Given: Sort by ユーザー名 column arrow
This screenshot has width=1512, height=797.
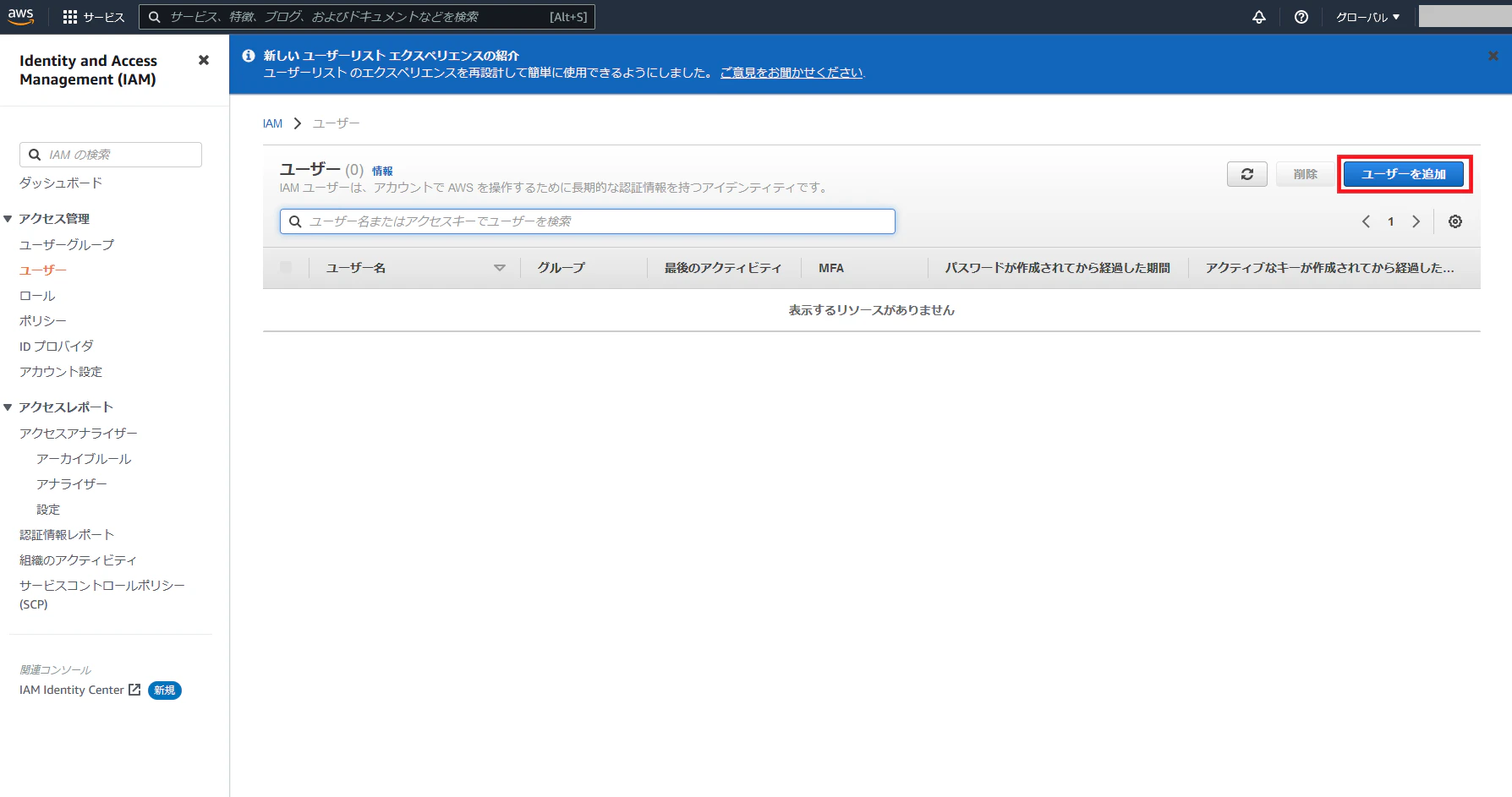Looking at the screenshot, I should click(x=500, y=268).
